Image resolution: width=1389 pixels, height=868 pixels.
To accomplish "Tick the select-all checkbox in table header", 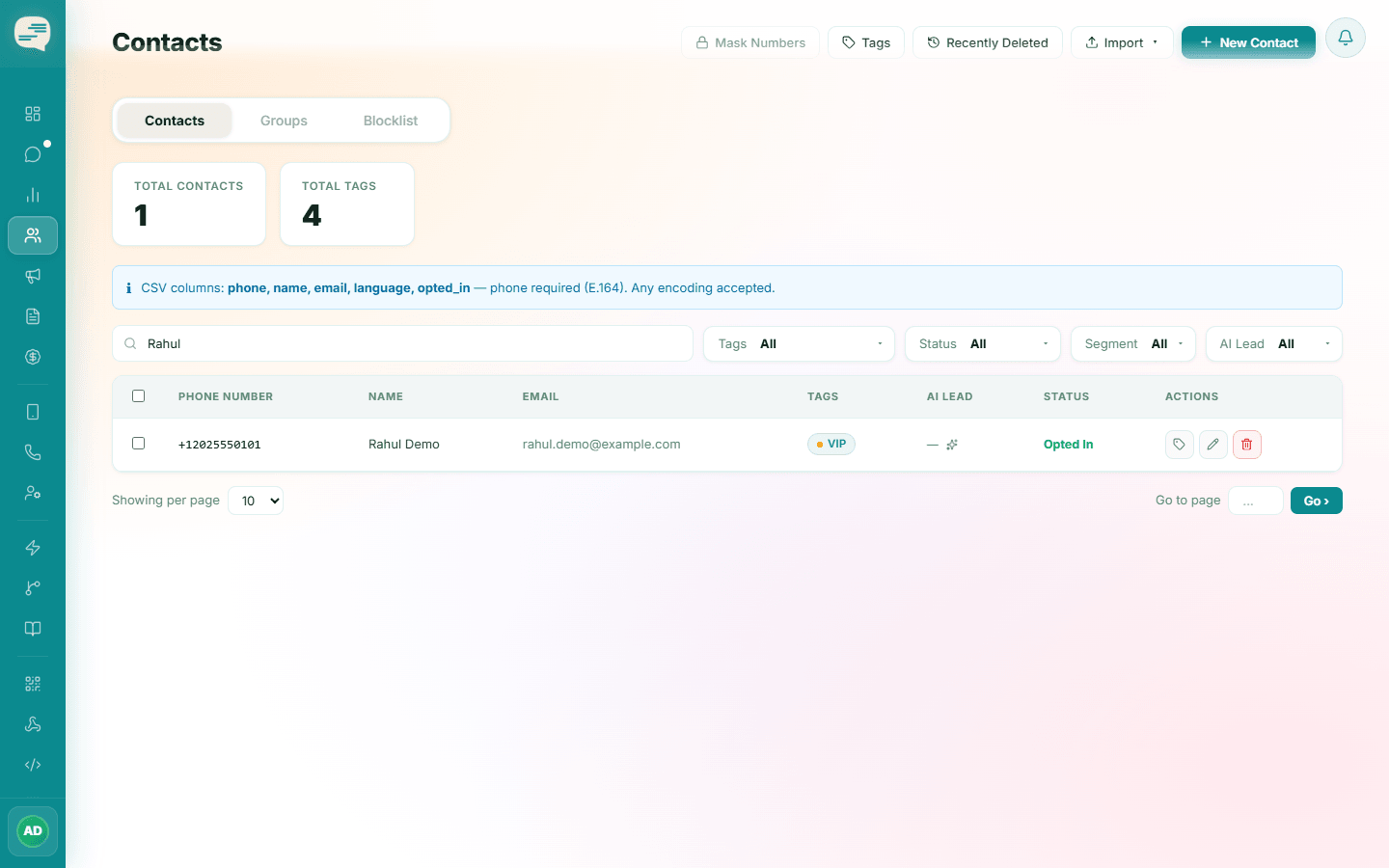I will [x=139, y=396].
